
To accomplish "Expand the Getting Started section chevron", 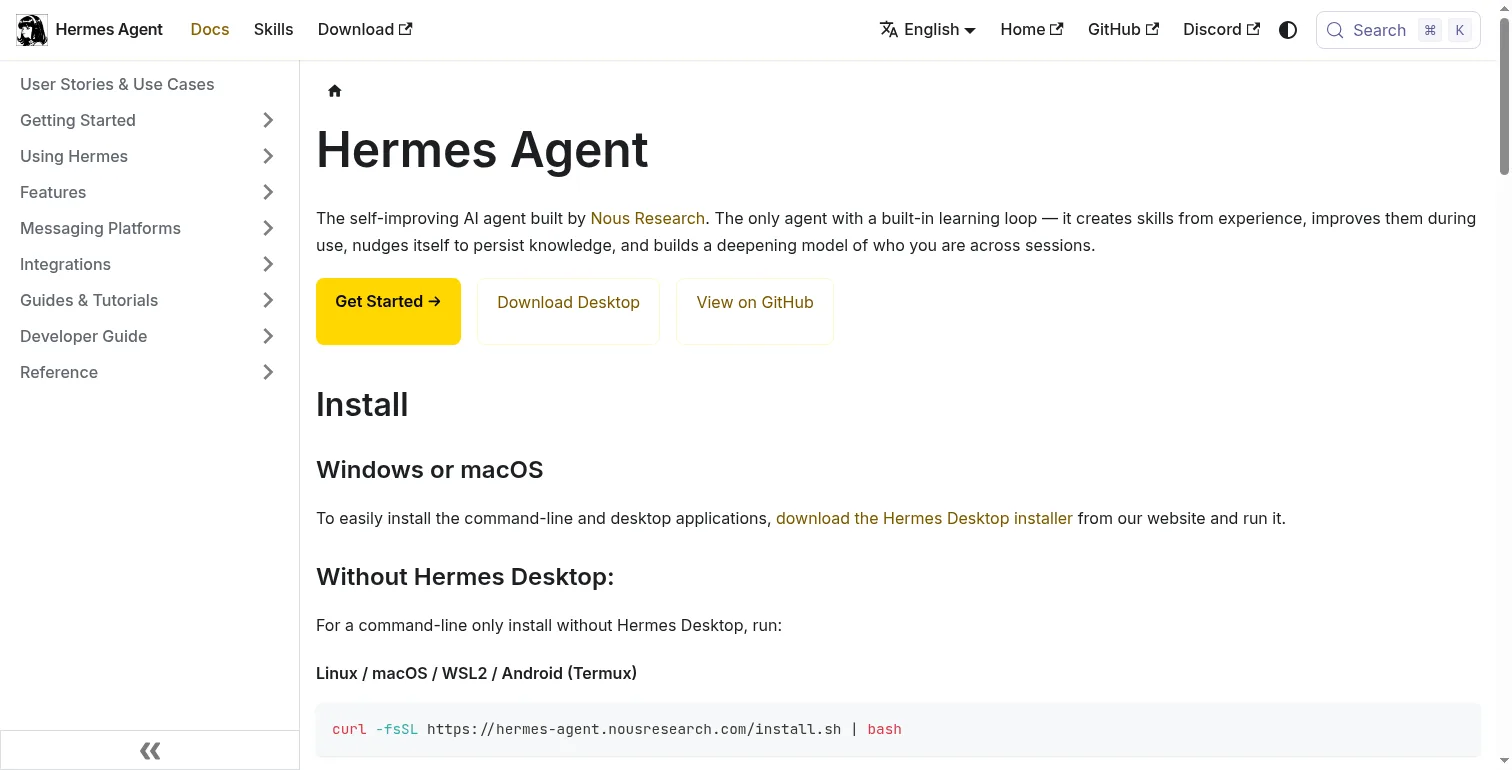I will pyautogui.click(x=268, y=120).
